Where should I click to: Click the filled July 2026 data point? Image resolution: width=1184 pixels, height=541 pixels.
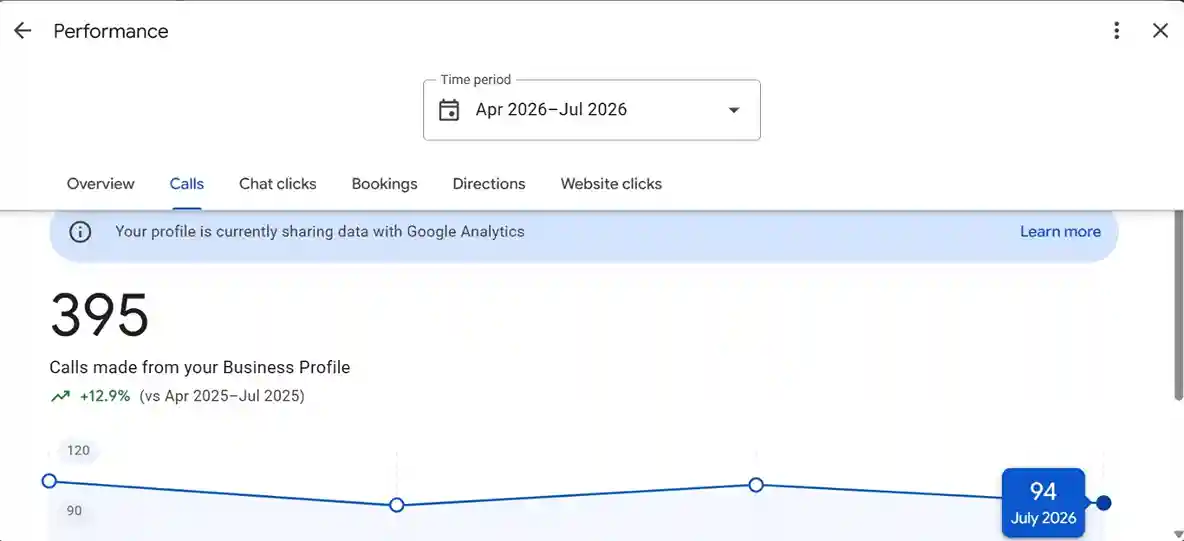click(x=1104, y=503)
